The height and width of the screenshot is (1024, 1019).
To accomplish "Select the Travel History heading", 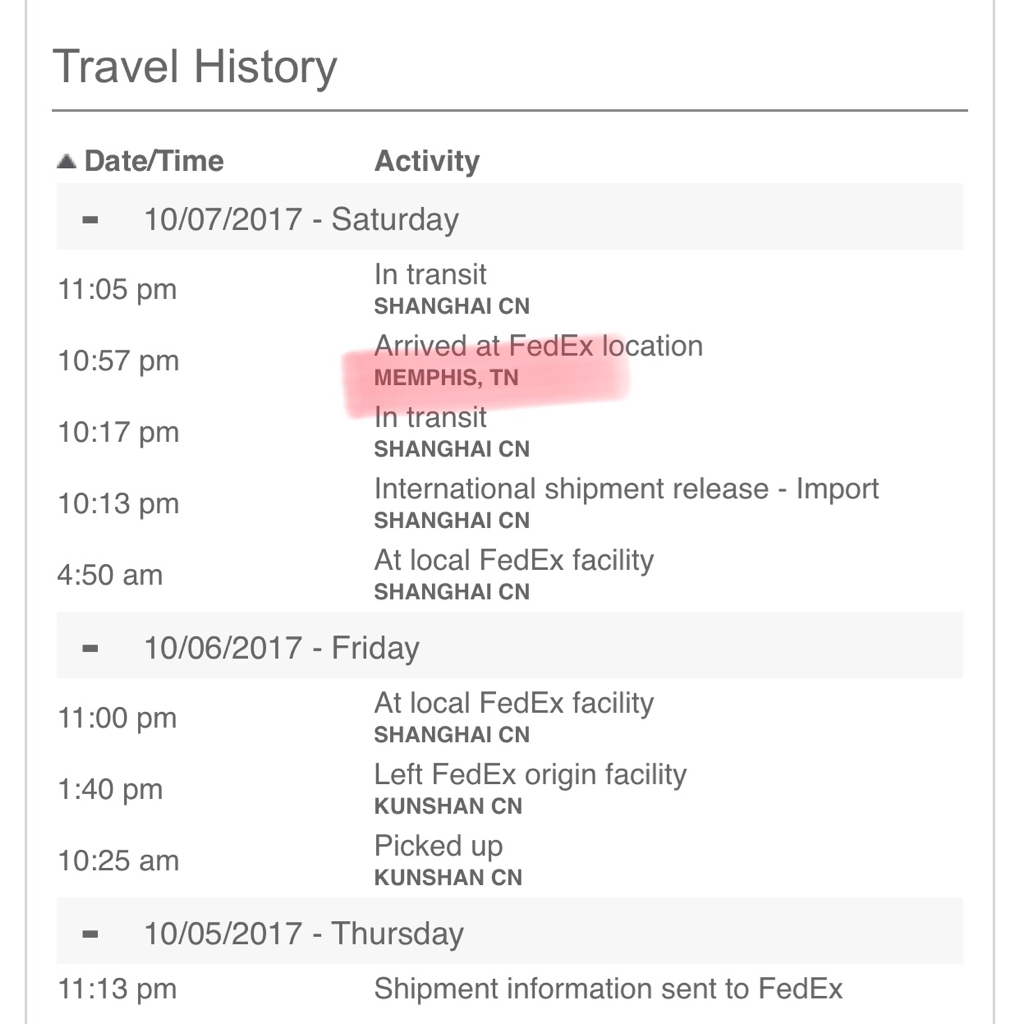I will click(x=195, y=67).
